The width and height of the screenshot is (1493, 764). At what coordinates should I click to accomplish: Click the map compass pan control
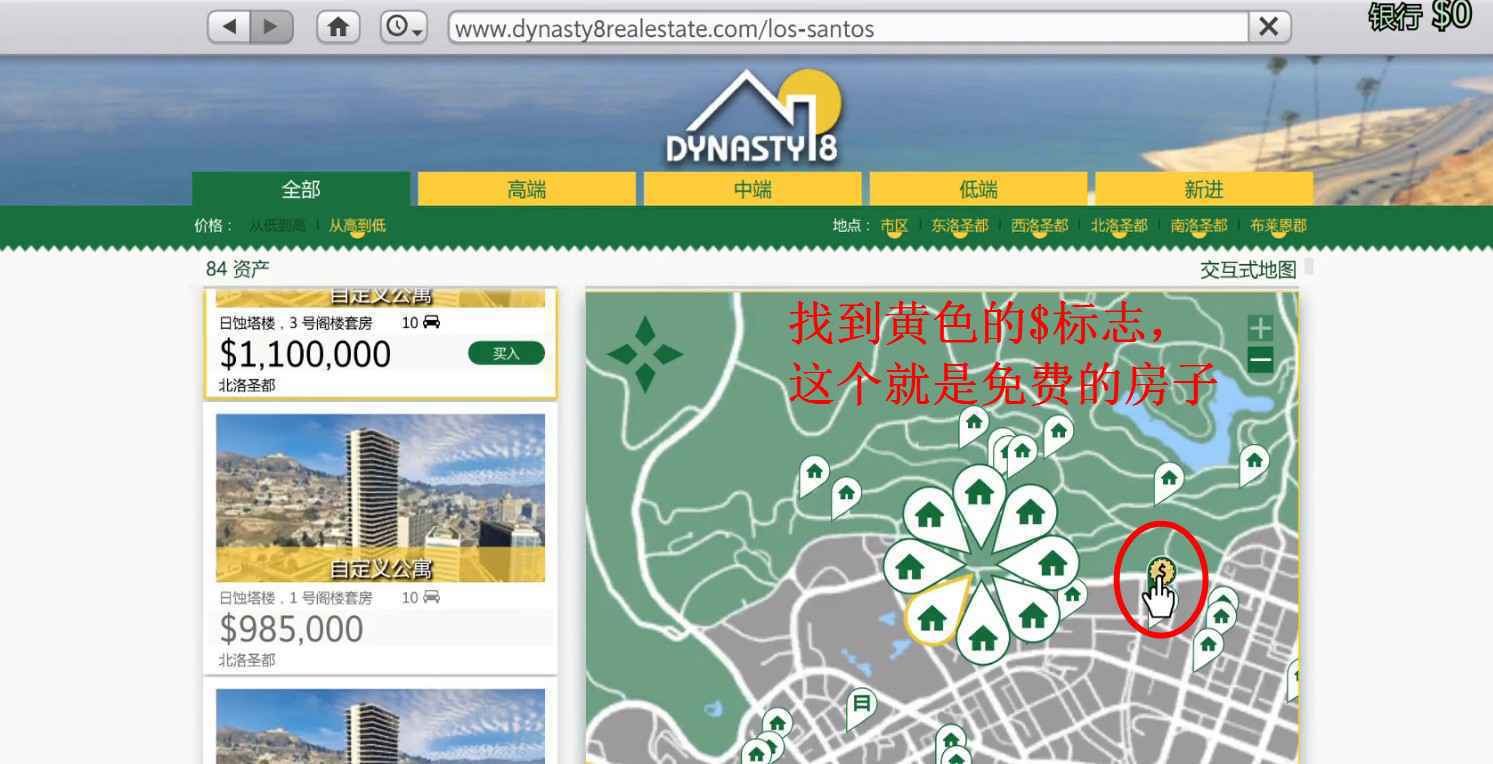tap(645, 354)
